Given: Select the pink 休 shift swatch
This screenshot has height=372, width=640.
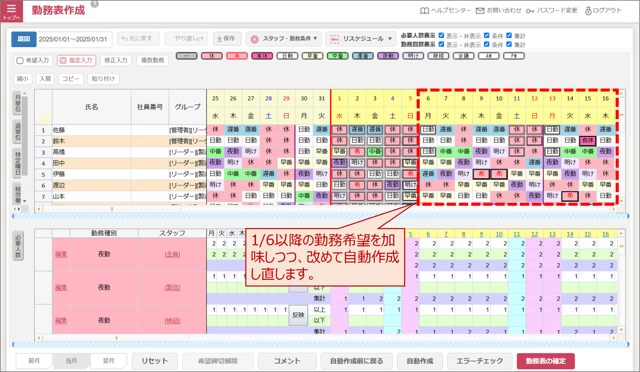Looking at the screenshot, I should tap(211, 56).
